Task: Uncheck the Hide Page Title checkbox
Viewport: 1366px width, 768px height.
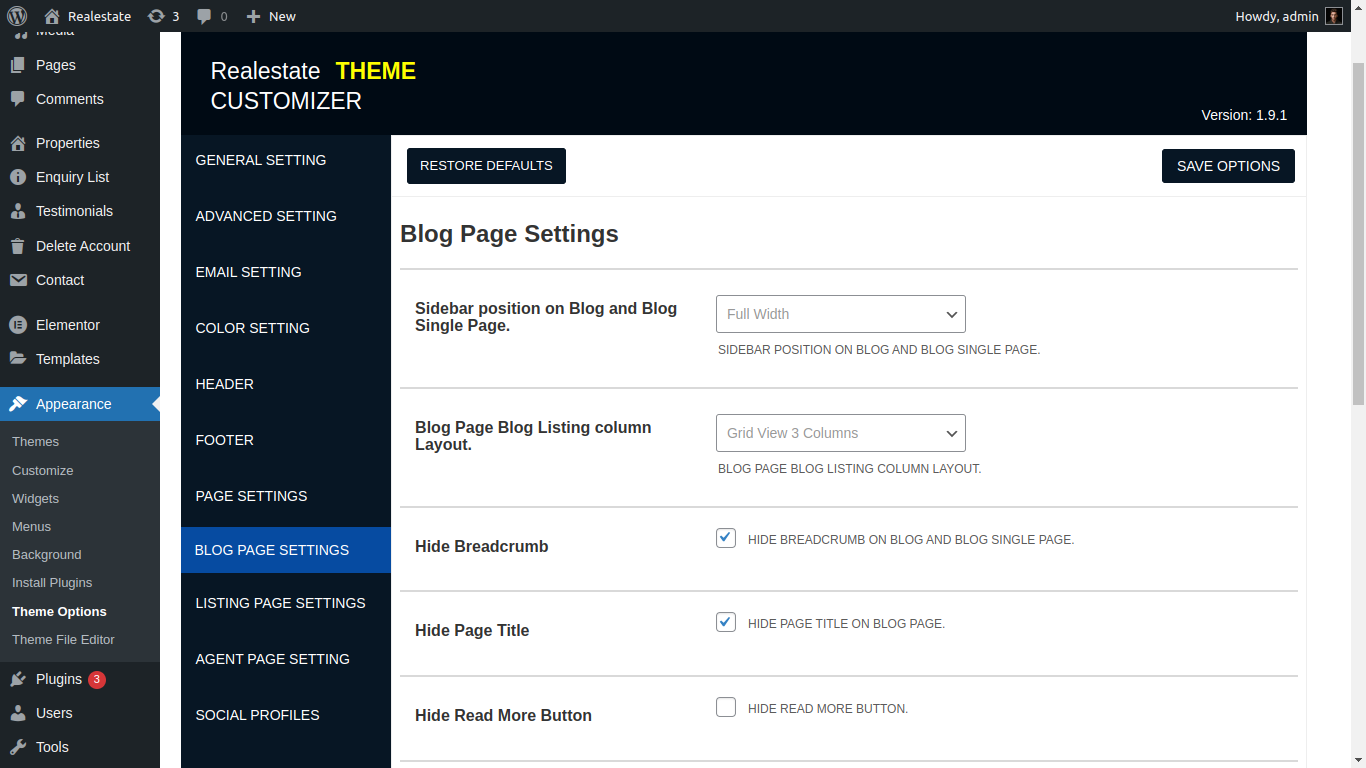Action: 726,622
